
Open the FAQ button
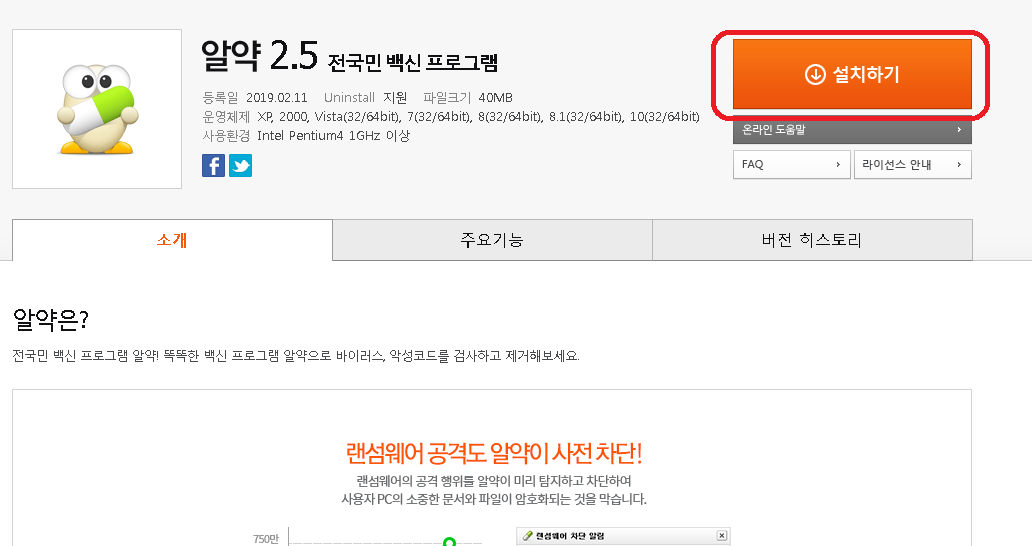[x=792, y=164]
